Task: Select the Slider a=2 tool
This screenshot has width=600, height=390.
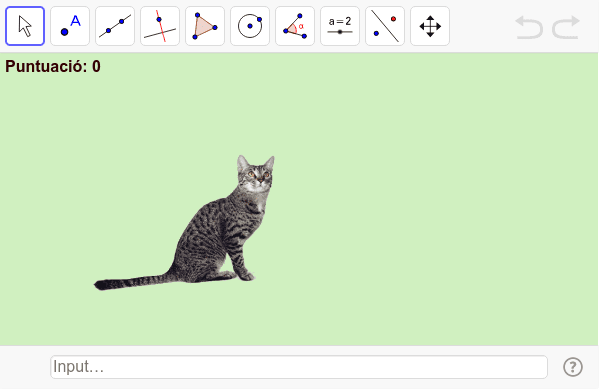Action: [340, 26]
